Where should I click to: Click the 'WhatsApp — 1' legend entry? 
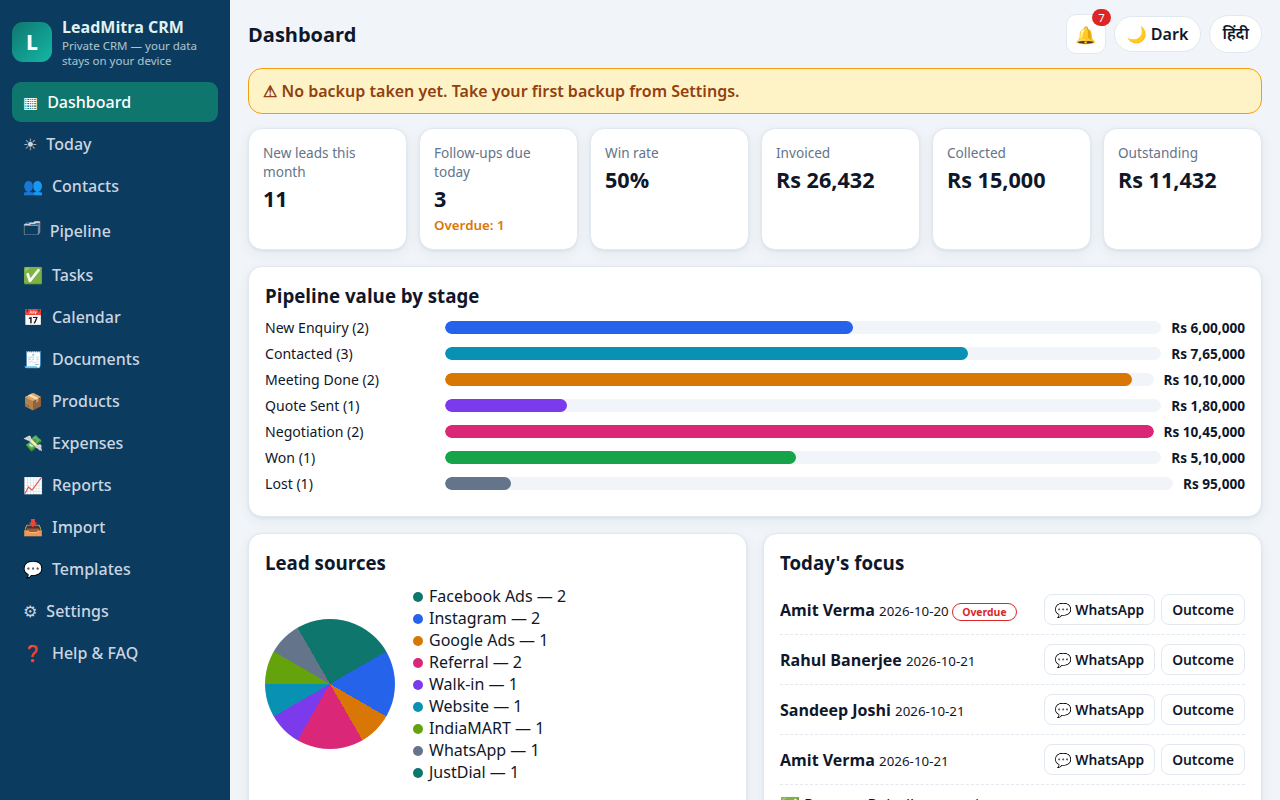point(484,750)
